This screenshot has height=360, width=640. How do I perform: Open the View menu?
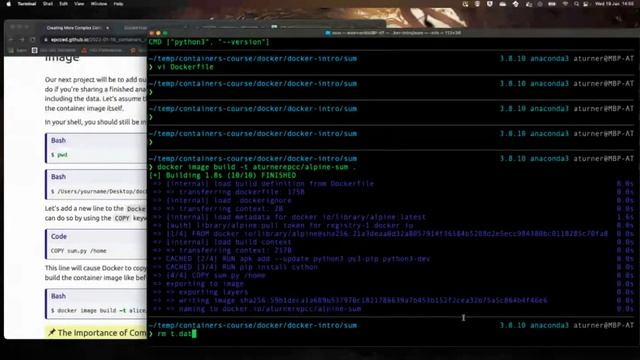(79, 4)
